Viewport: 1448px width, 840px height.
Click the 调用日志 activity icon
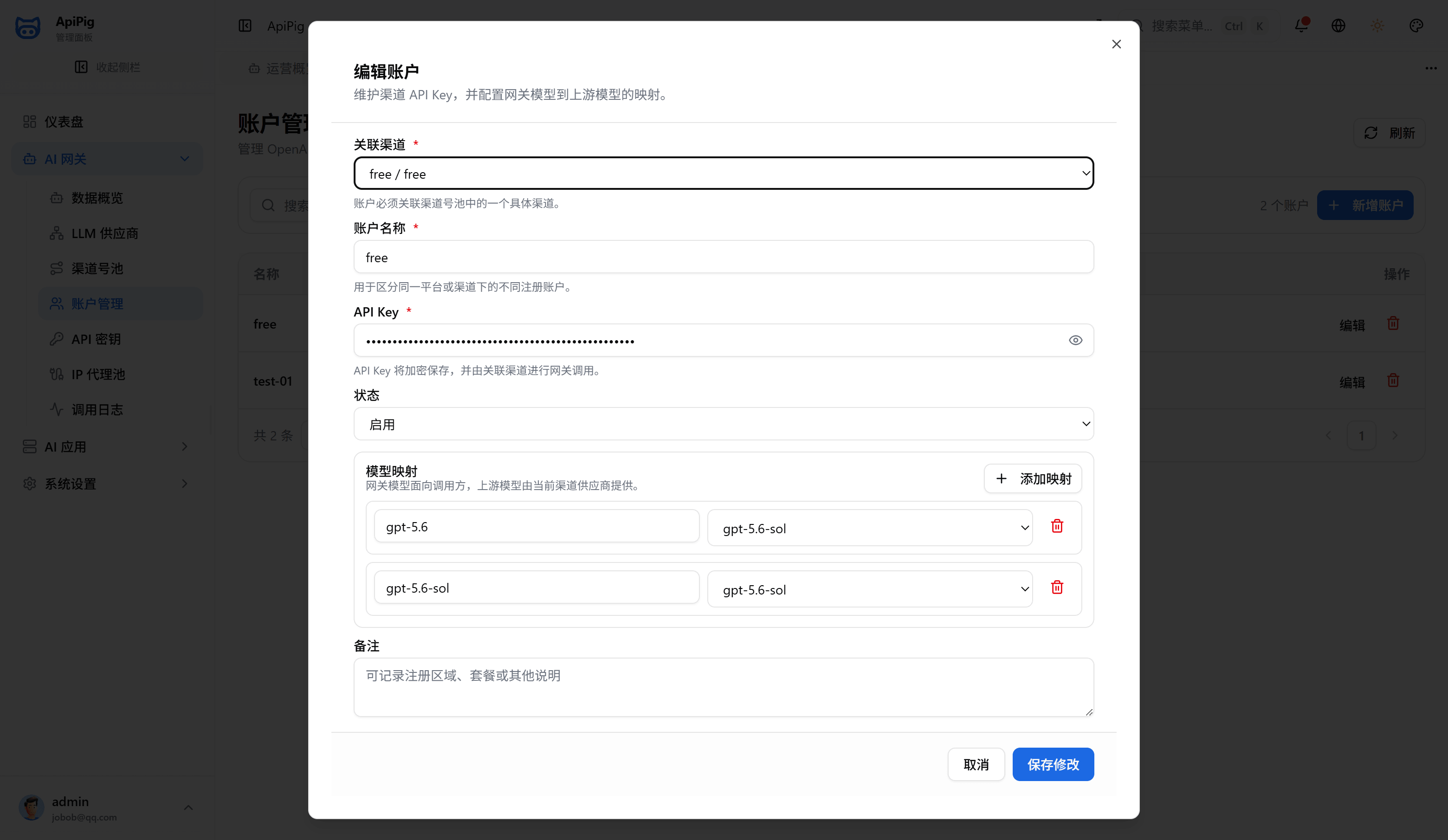tap(56, 410)
